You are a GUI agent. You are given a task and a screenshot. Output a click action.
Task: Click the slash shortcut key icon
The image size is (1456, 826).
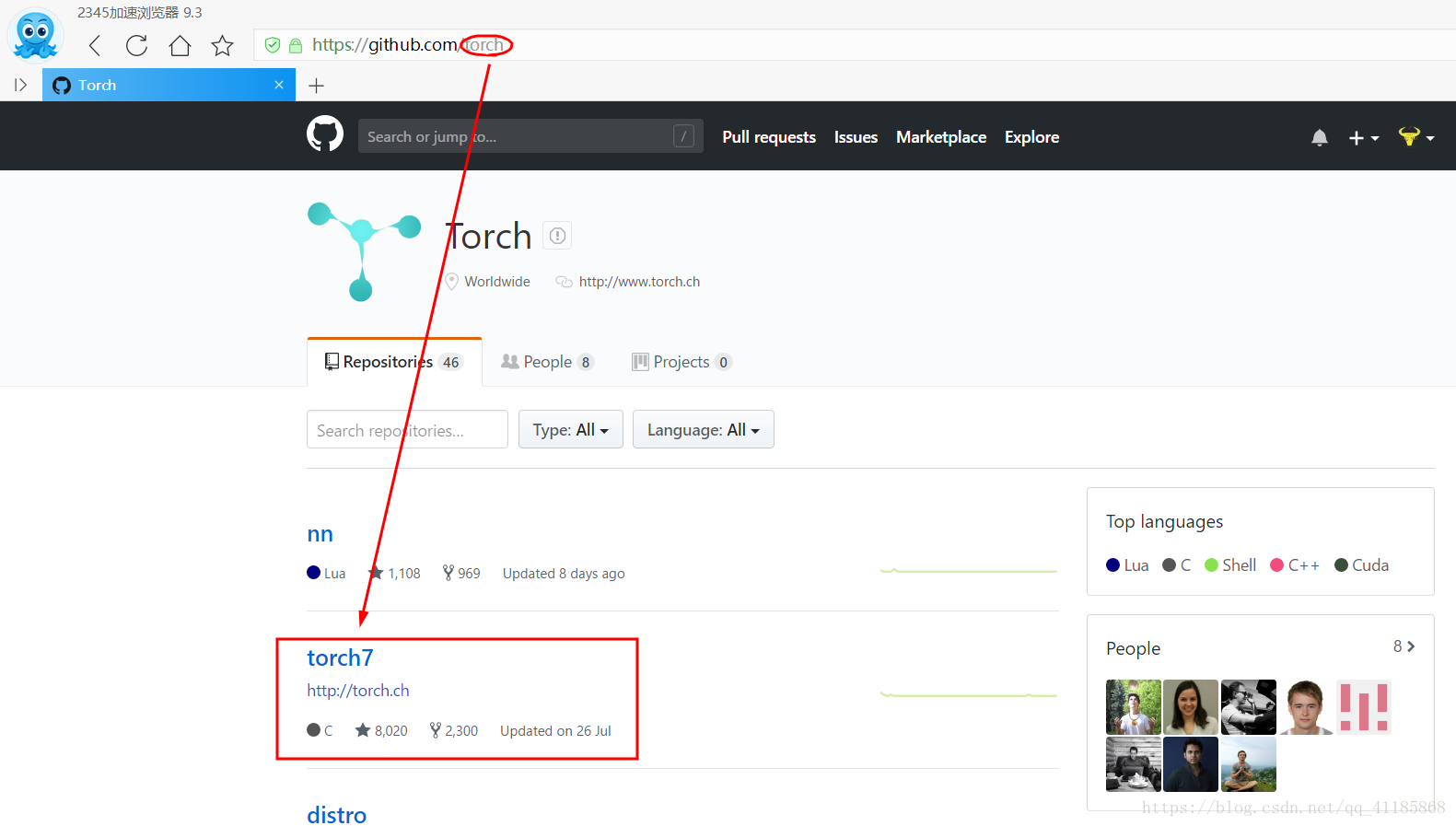(683, 136)
